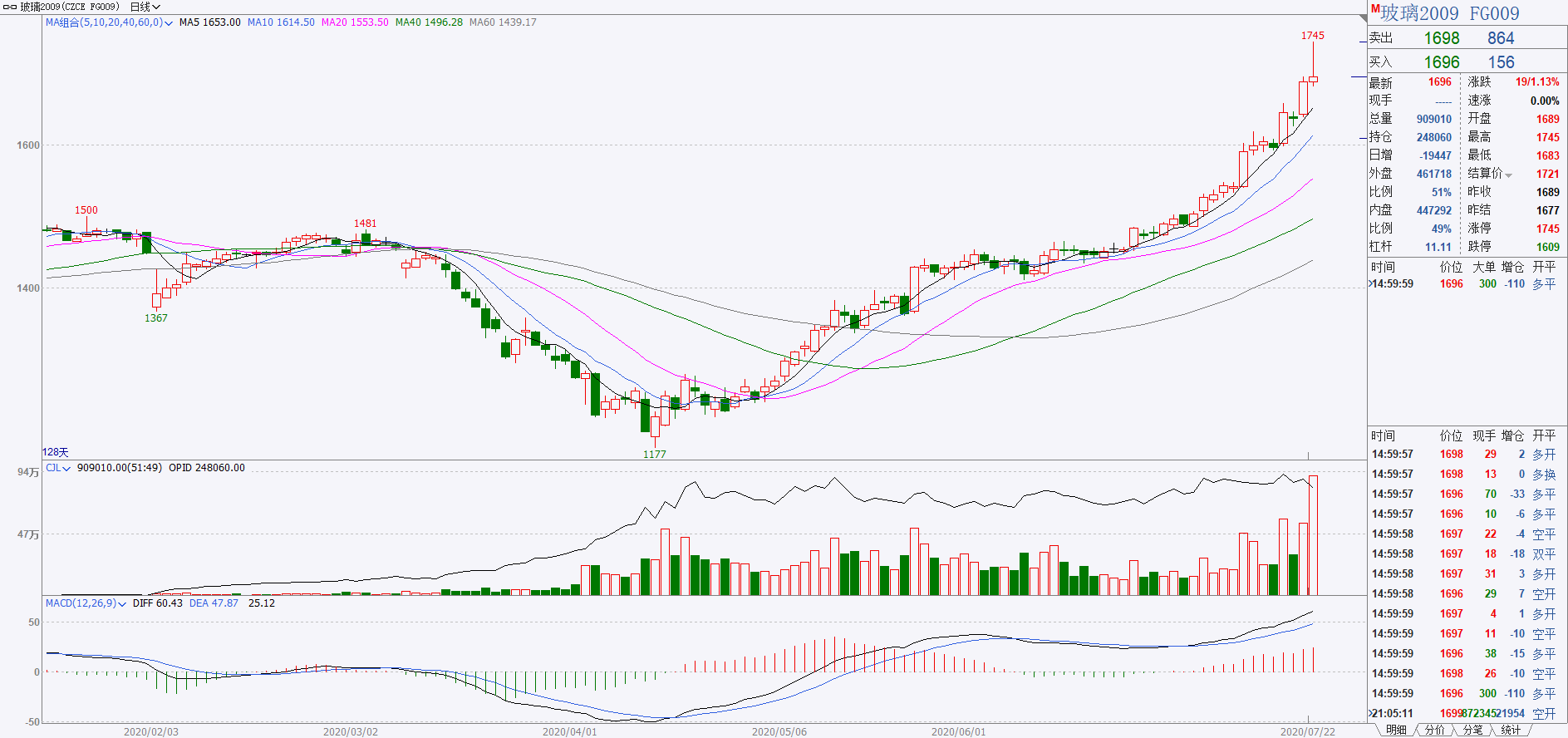Click the 总量 value 909010
Viewport: 1568px width, 738px height.
(x=1434, y=119)
